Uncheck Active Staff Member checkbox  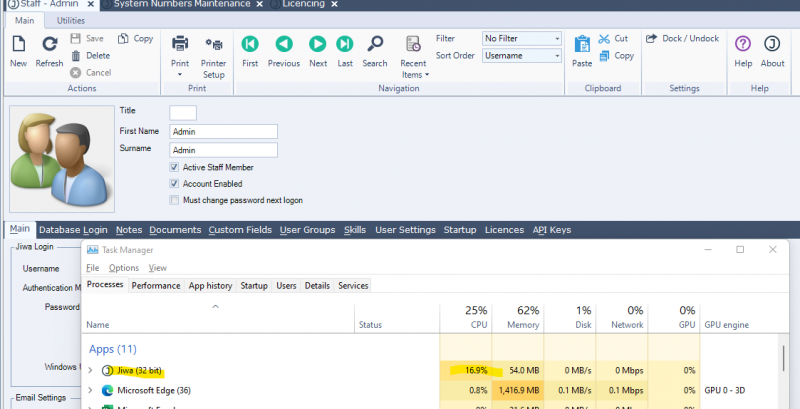tap(175, 167)
